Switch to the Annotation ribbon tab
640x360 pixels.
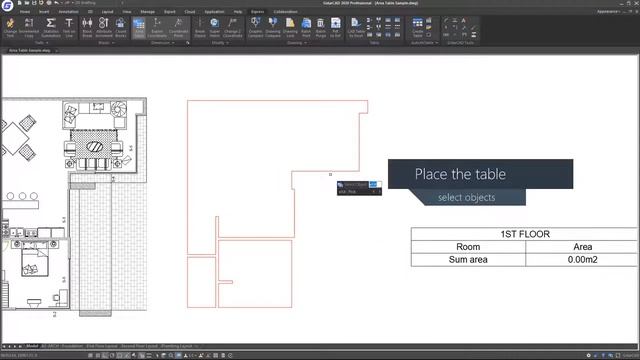69,11
